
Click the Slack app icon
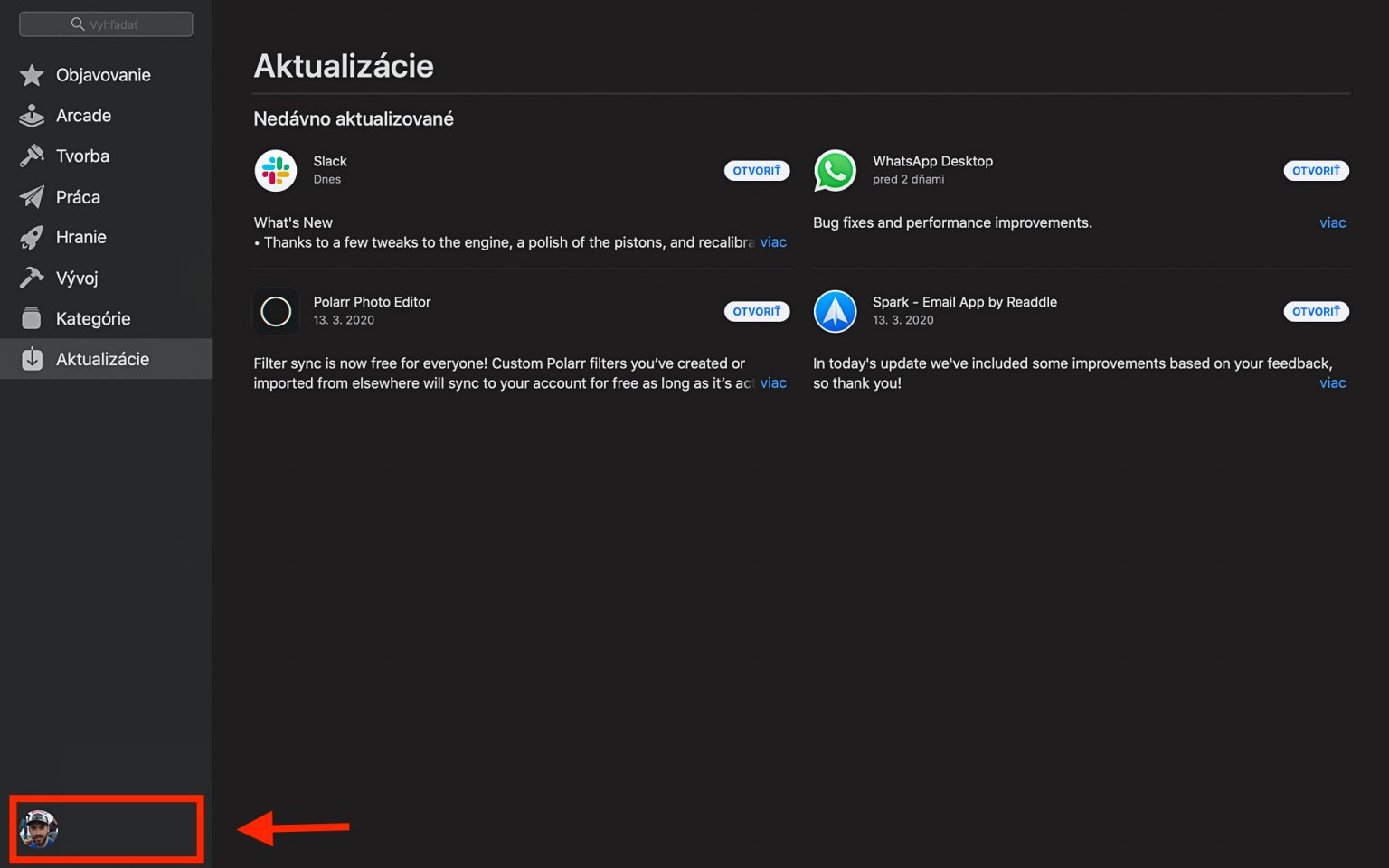pyautogui.click(x=276, y=171)
